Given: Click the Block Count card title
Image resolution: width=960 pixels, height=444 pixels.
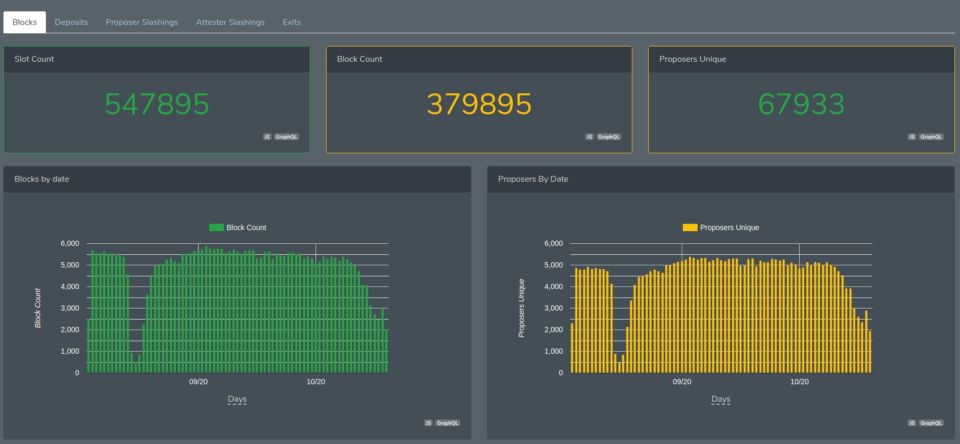Looking at the screenshot, I should tap(359, 59).
